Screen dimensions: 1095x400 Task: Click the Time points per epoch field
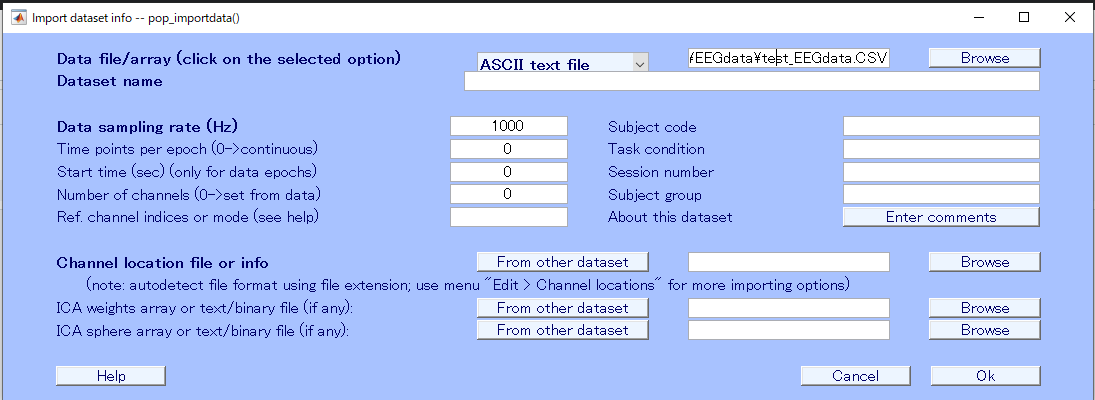(x=509, y=149)
